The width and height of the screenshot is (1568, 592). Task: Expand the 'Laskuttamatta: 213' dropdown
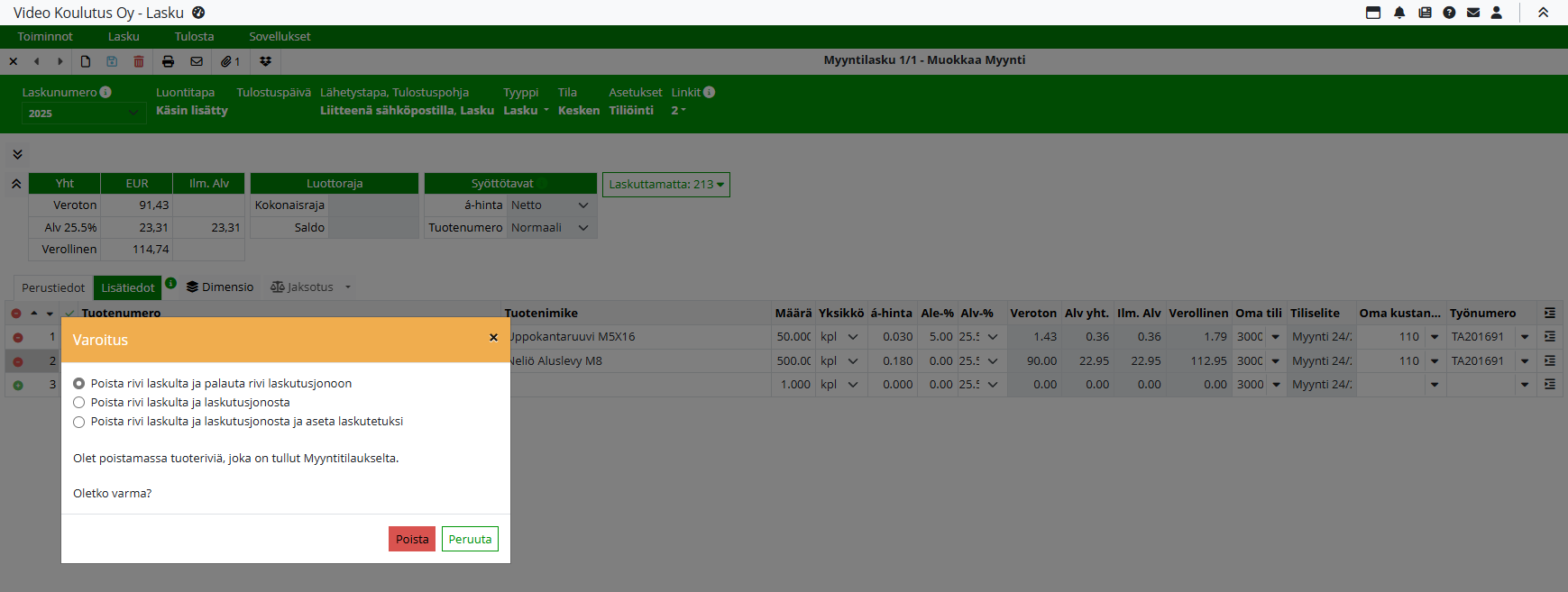(665, 185)
